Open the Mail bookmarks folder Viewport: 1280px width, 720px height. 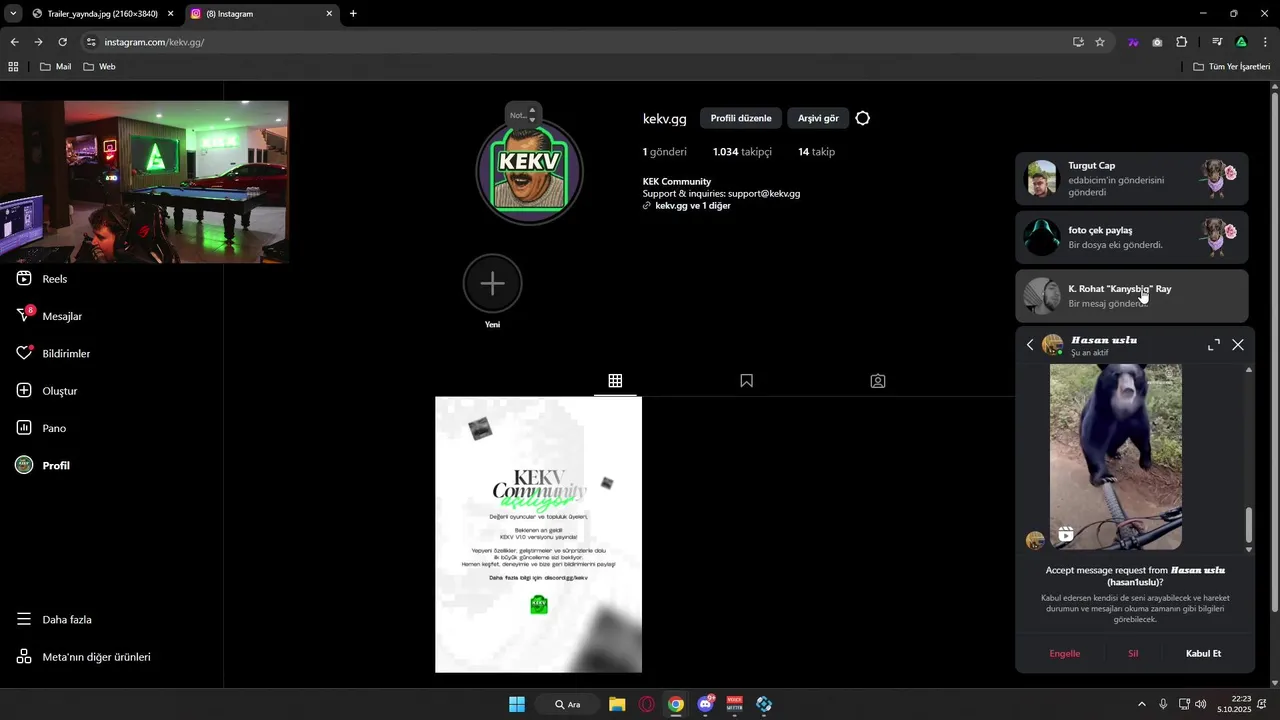[55, 66]
